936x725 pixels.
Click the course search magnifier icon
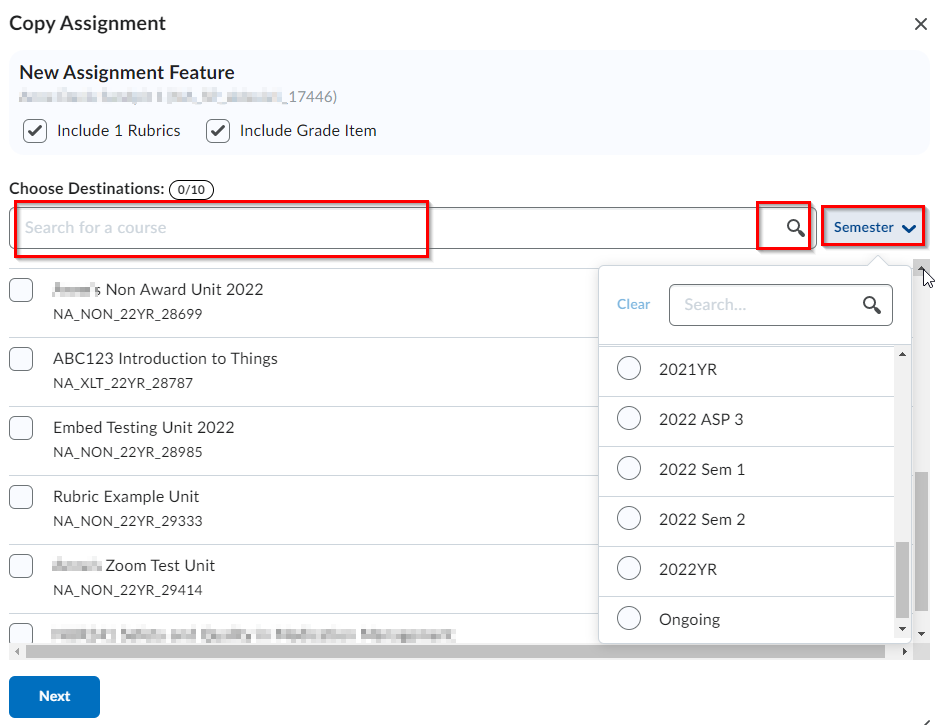click(795, 227)
